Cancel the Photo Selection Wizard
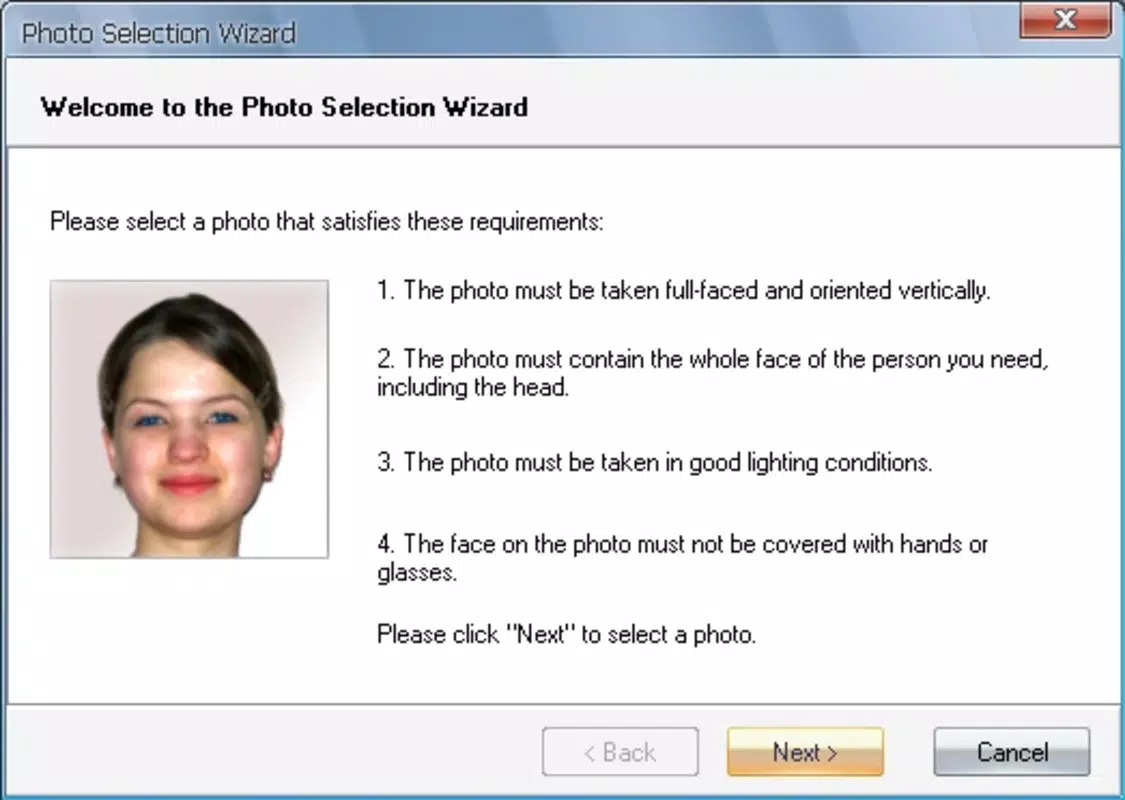Screen dimensions: 1125x800 1012,752
